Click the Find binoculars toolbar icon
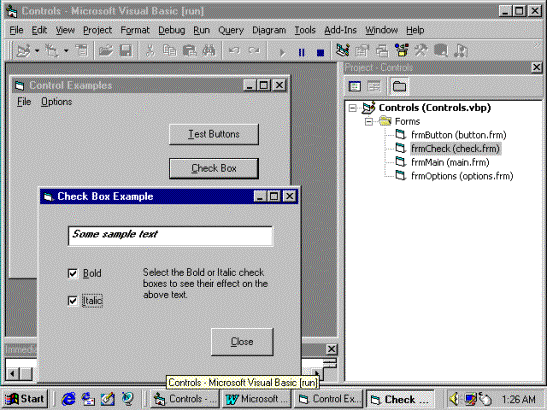 click(209, 51)
